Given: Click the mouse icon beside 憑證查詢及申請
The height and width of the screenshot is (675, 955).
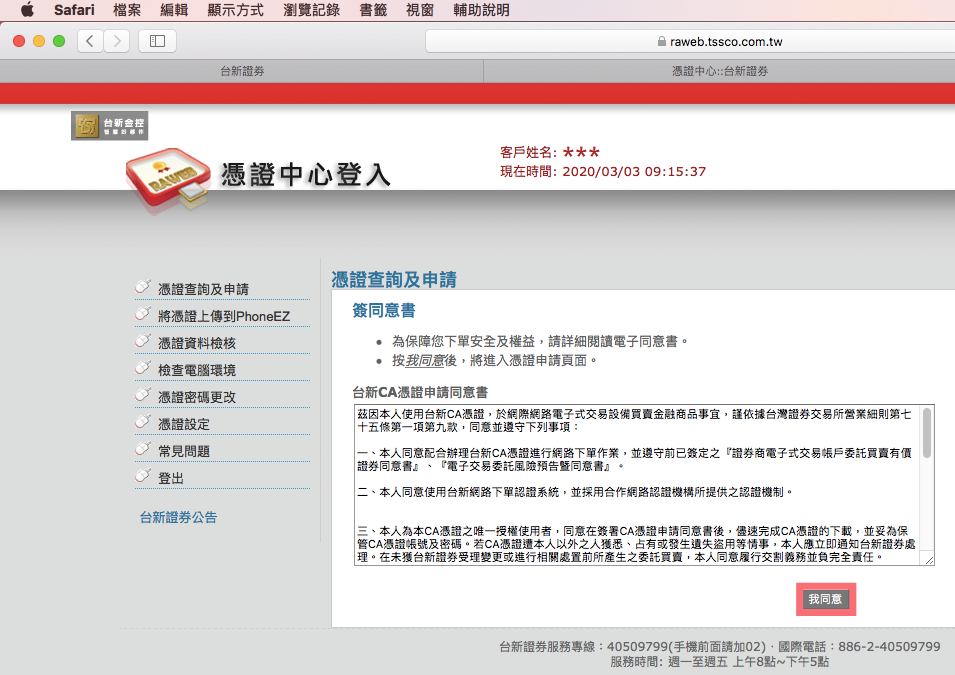Looking at the screenshot, I should pyautogui.click(x=143, y=286).
